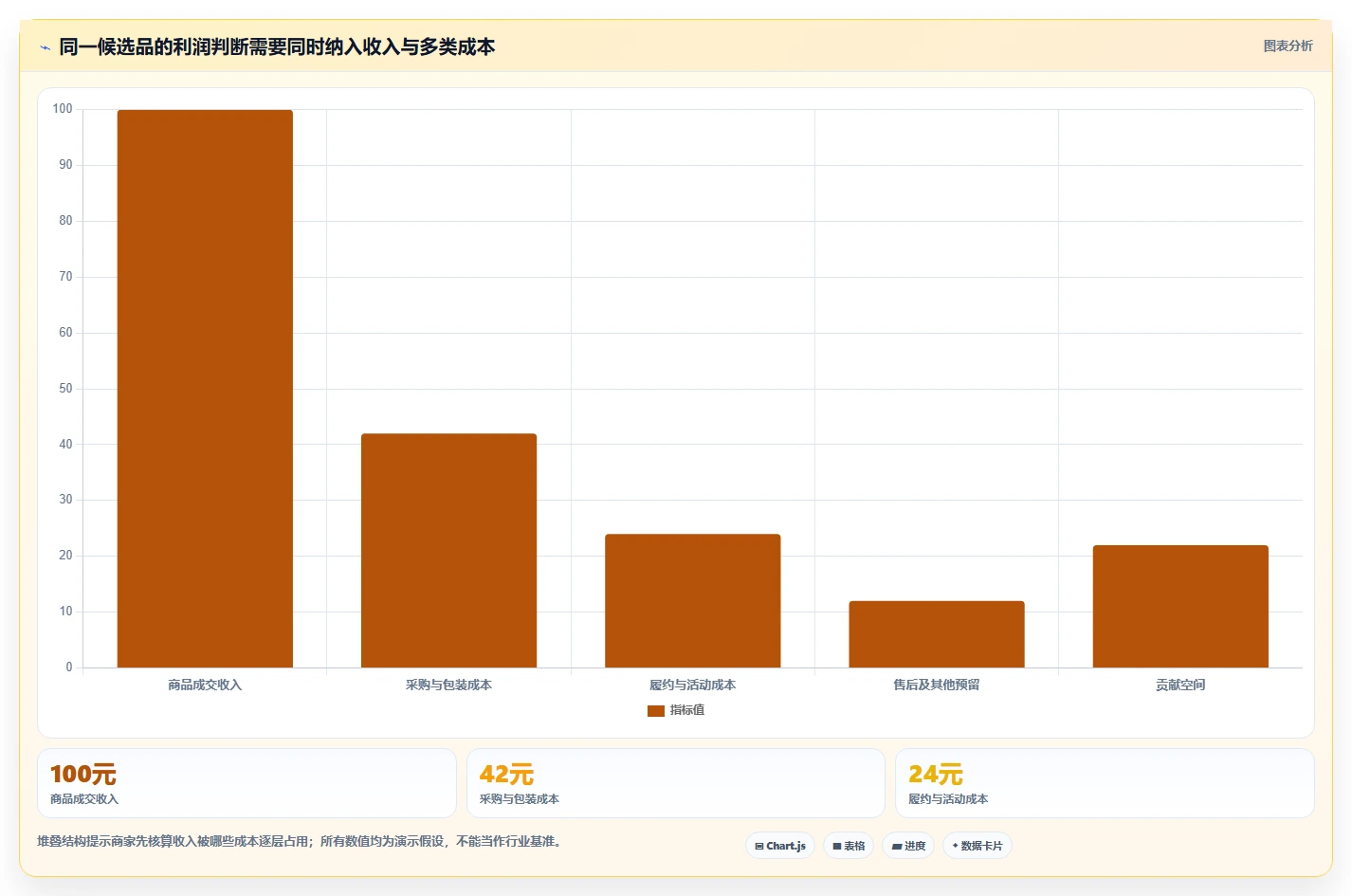Screen dimensions: 1352x896
Task: Select the 售后及其他预留 bar in chart
Action: pyautogui.click(x=937, y=634)
